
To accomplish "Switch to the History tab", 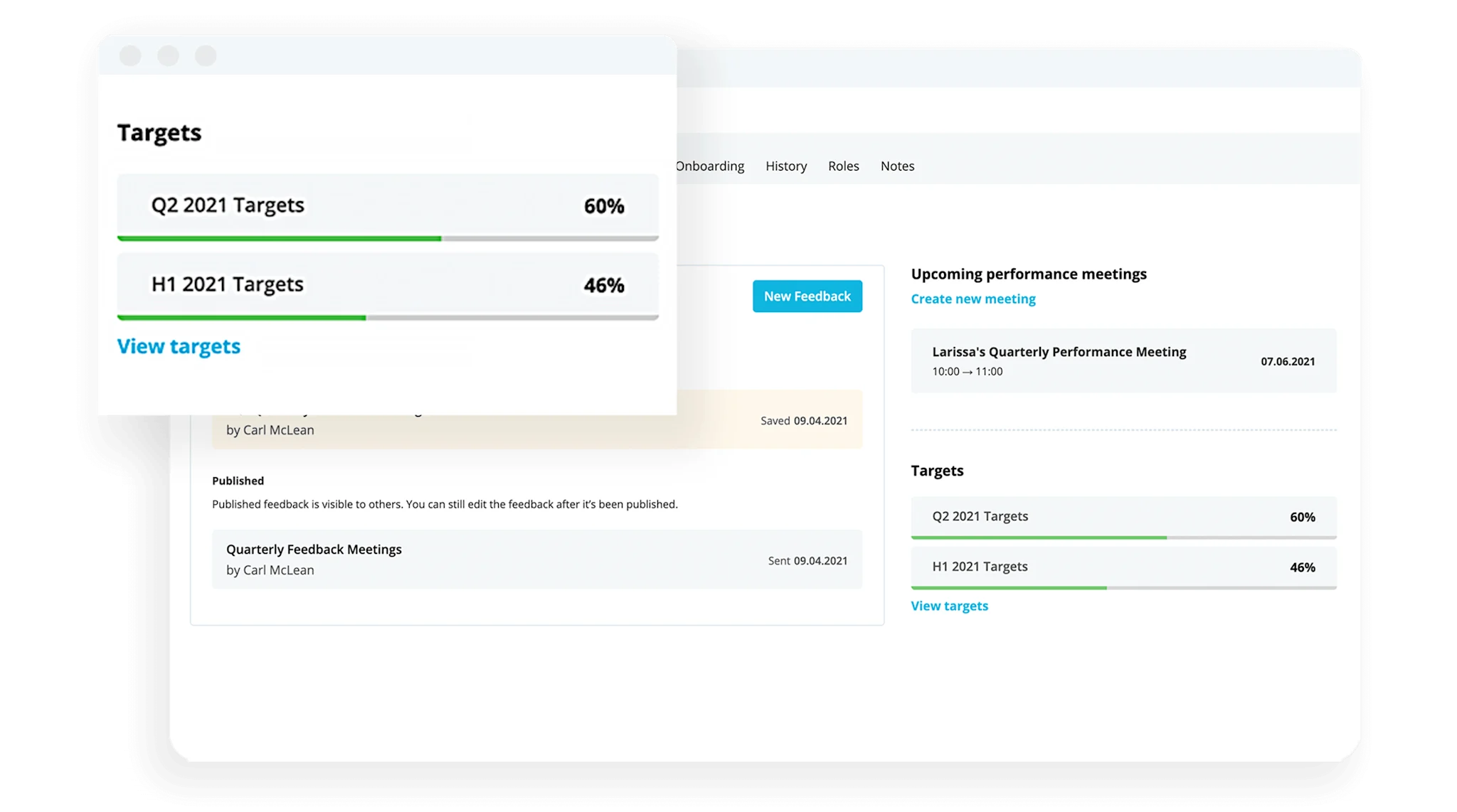I will tap(786, 166).
